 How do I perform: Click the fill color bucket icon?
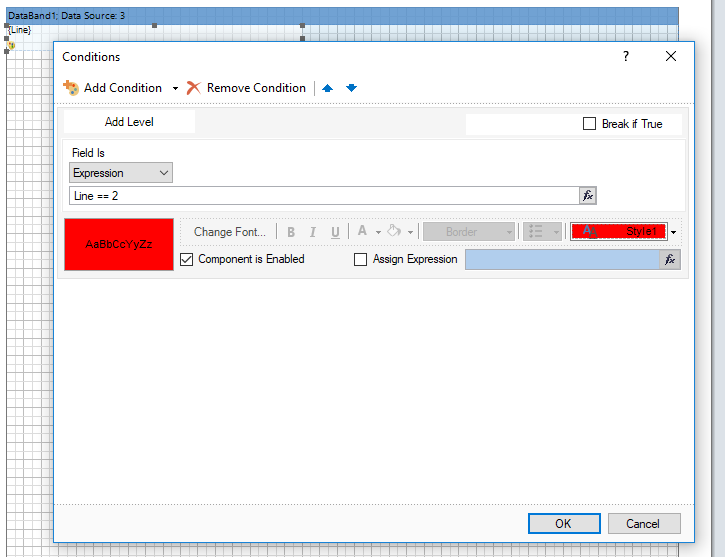click(x=394, y=231)
